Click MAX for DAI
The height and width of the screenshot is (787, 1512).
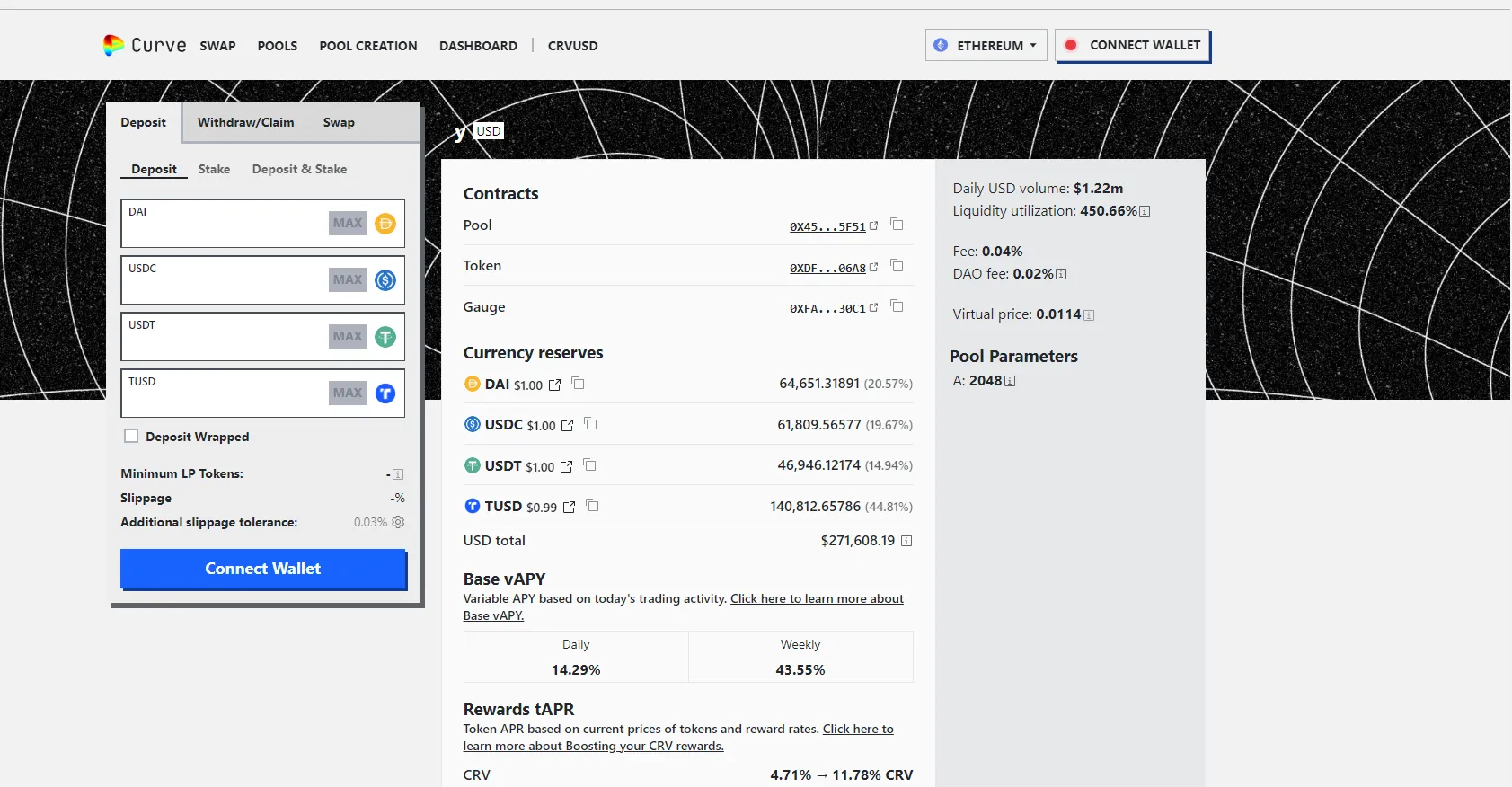(x=348, y=223)
